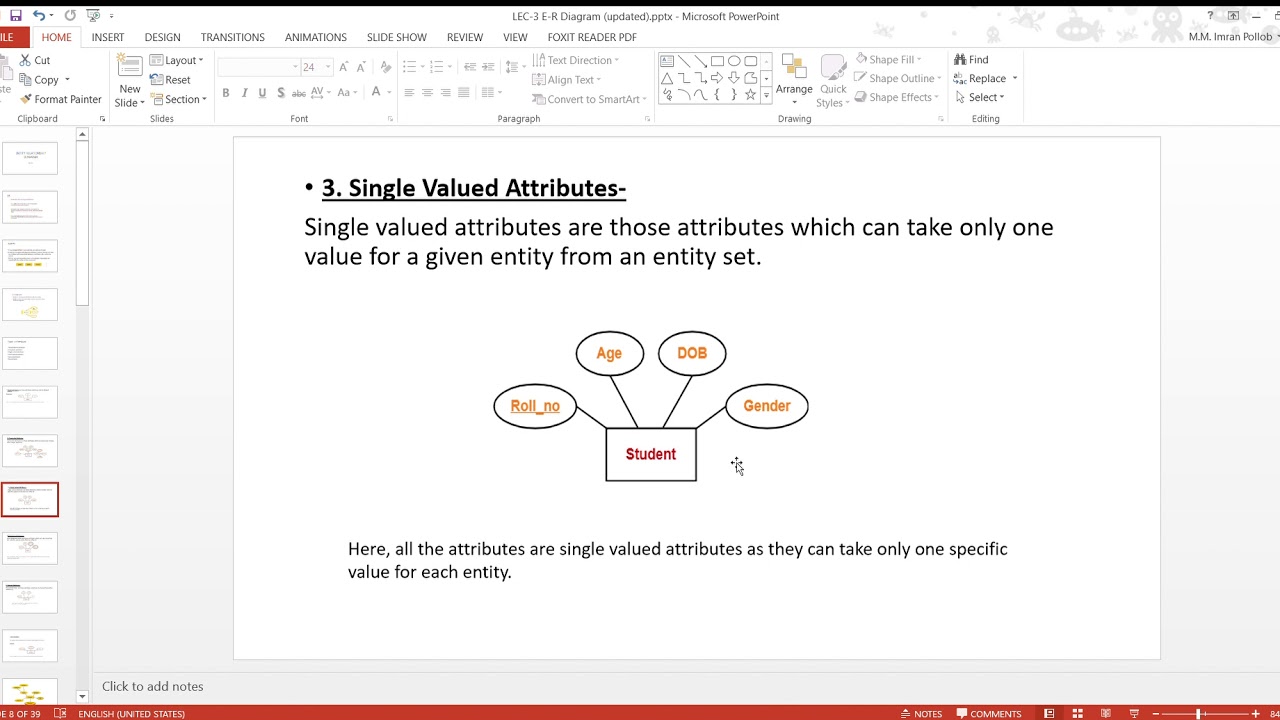This screenshot has height=720, width=1280.
Task: Toggle underline formatting
Action: [x=263, y=93]
